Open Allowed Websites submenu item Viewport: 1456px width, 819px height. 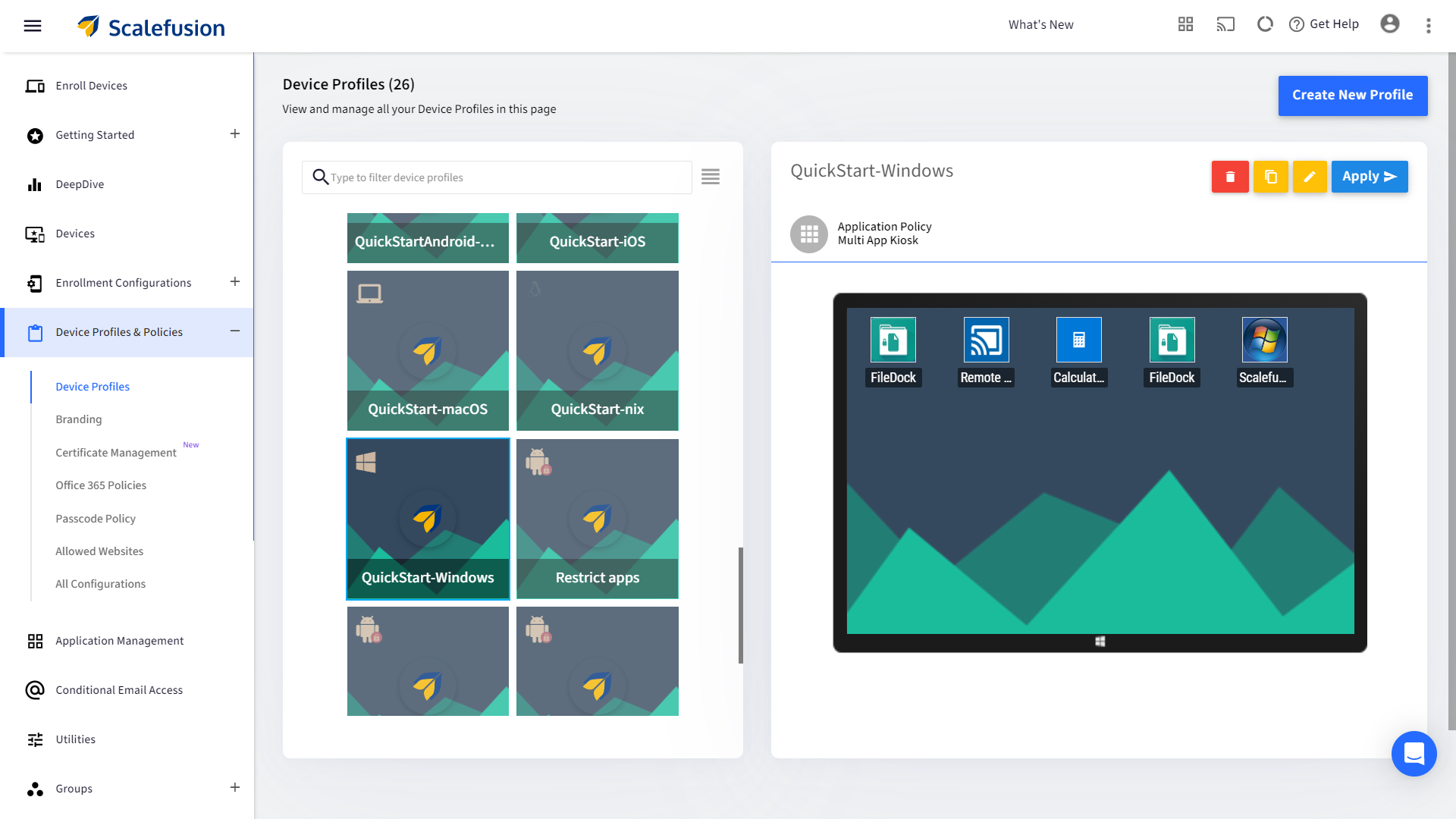coord(99,551)
